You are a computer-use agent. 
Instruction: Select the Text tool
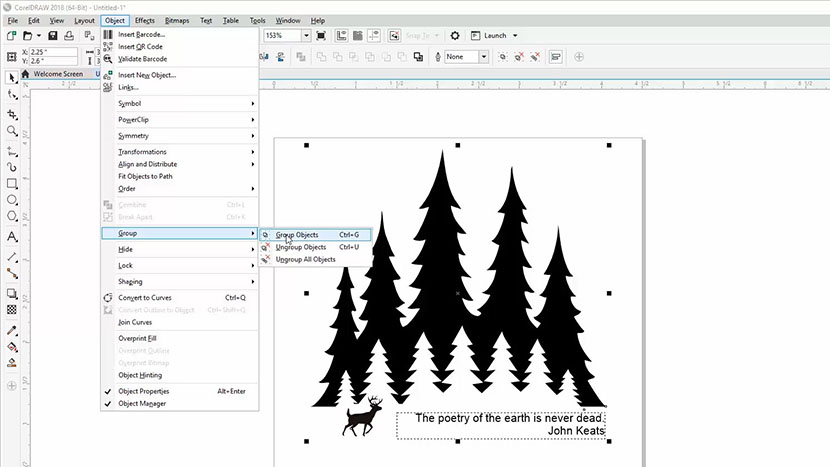(x=12, y=237)
